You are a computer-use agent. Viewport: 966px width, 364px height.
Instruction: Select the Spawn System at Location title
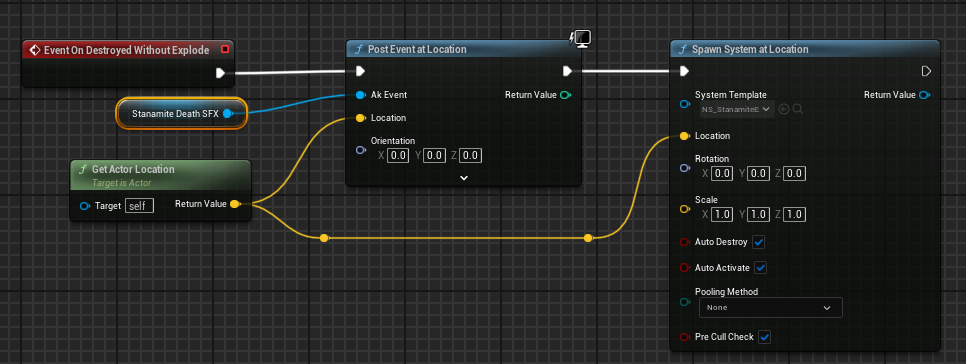tap(750, 49)
